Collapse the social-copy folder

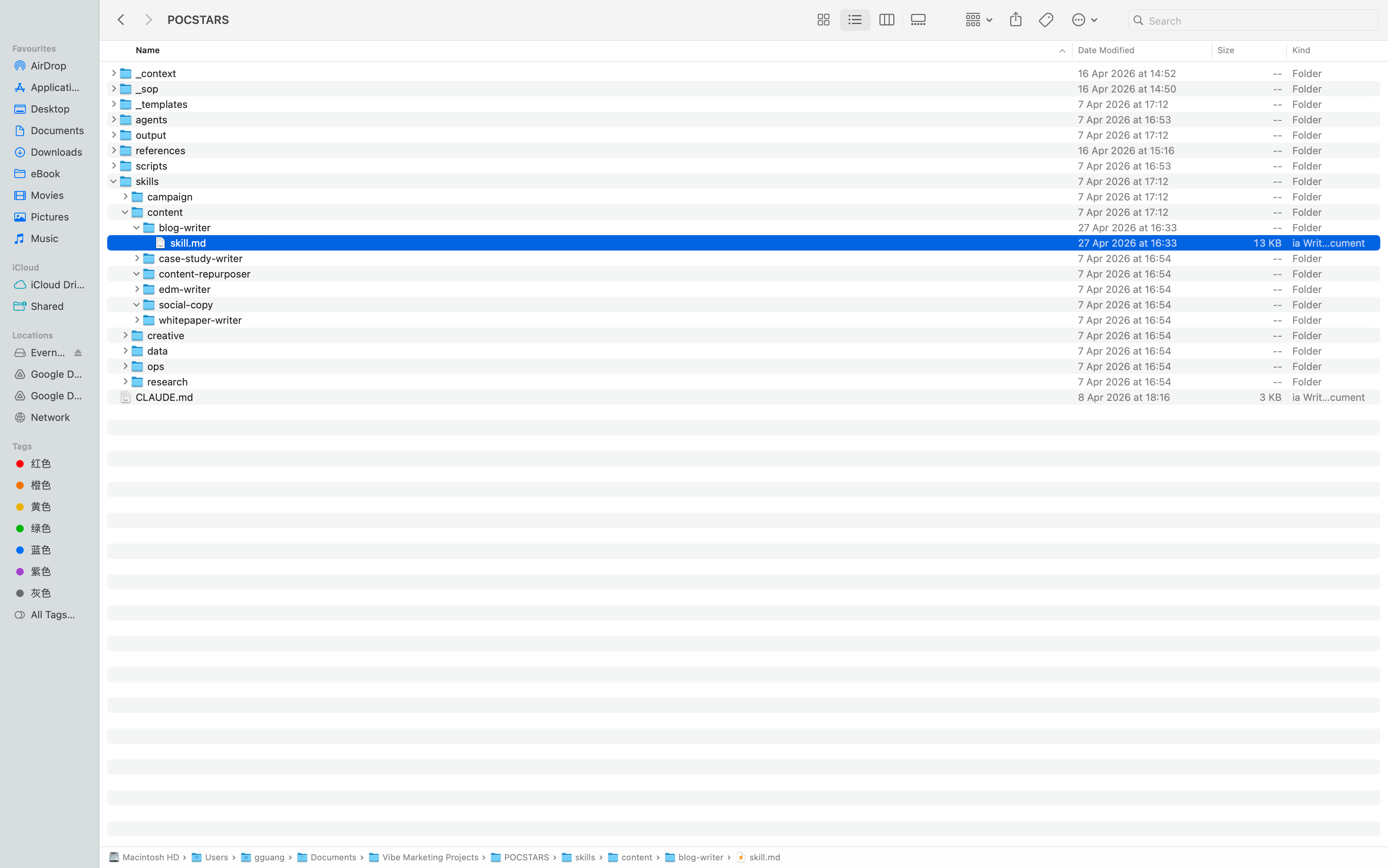pyautogui.click(x=136, y=305)
